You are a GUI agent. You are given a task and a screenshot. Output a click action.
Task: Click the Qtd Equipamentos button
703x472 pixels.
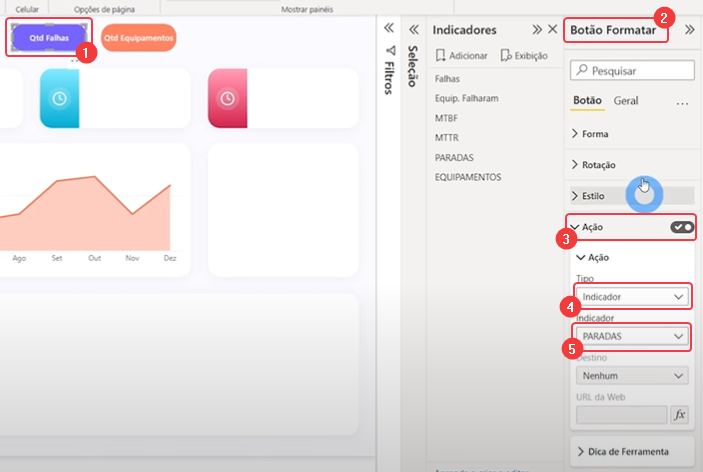click(x=138, y=38)
